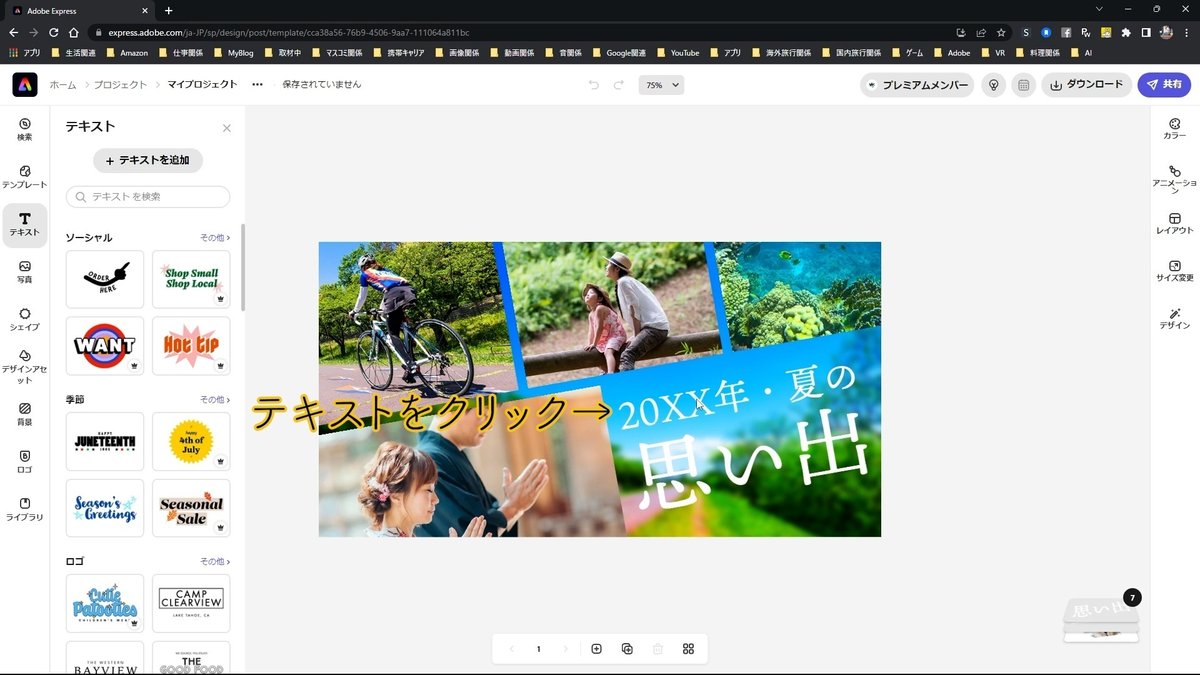Open the デザインアセット panel
1200x675 pixels.
tap(25, 367)
